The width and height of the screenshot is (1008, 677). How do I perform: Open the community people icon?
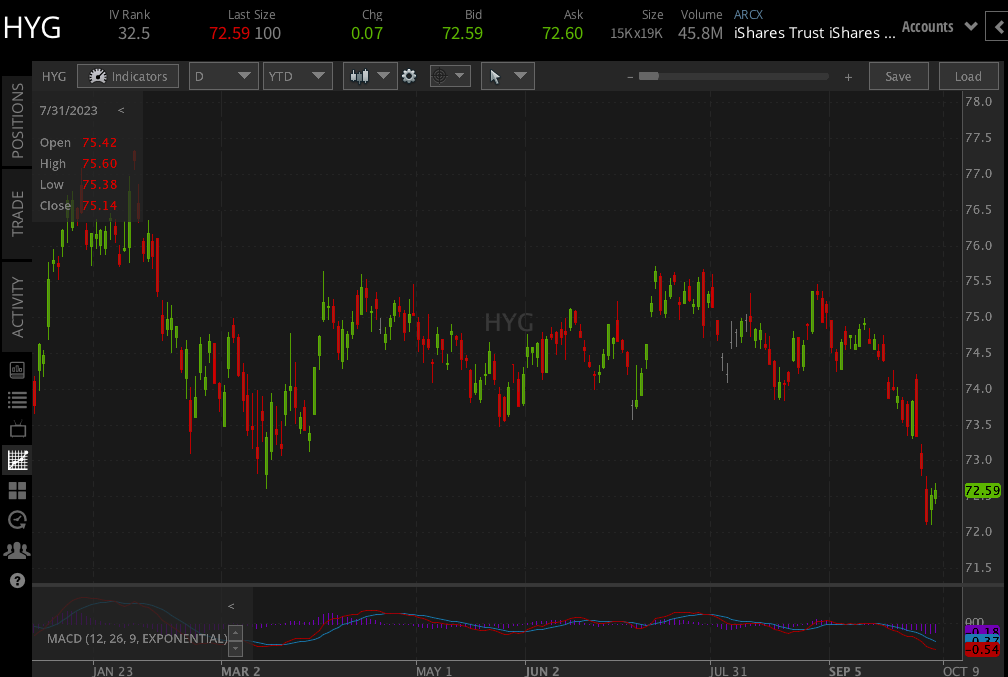(17, 550)
